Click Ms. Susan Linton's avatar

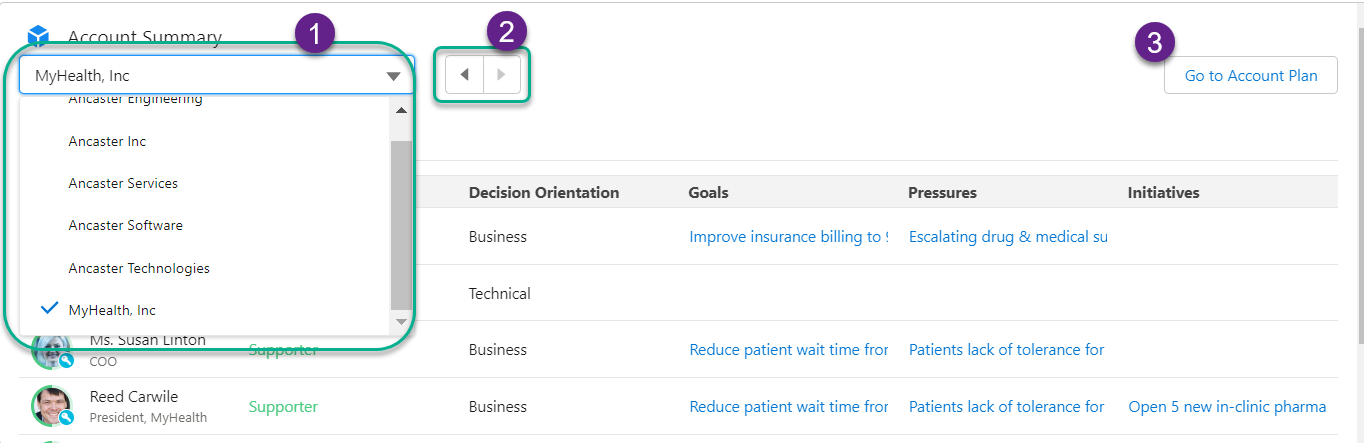pos(50,348)
